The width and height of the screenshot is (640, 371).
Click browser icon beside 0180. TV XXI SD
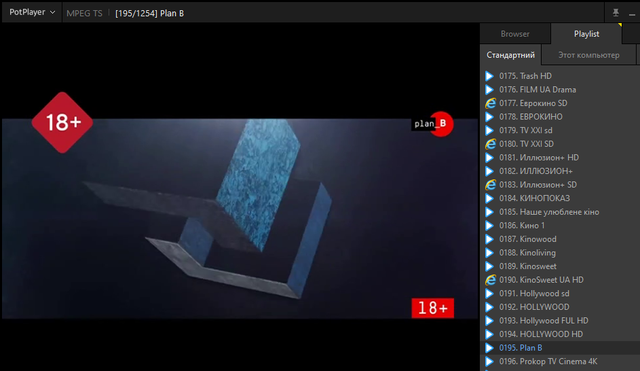(x=490, y=144)
